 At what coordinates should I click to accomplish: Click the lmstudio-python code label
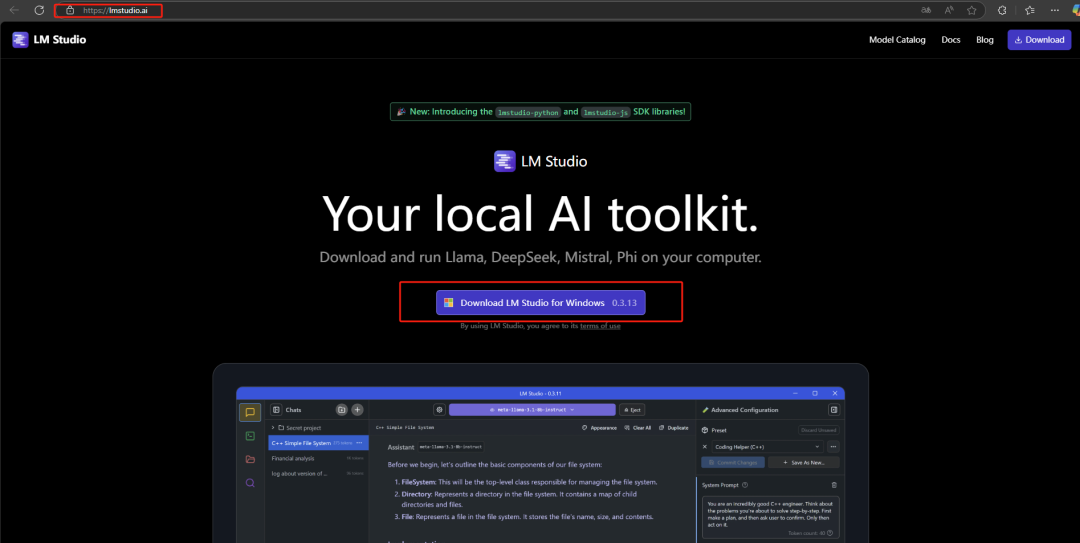click(528, 112)
